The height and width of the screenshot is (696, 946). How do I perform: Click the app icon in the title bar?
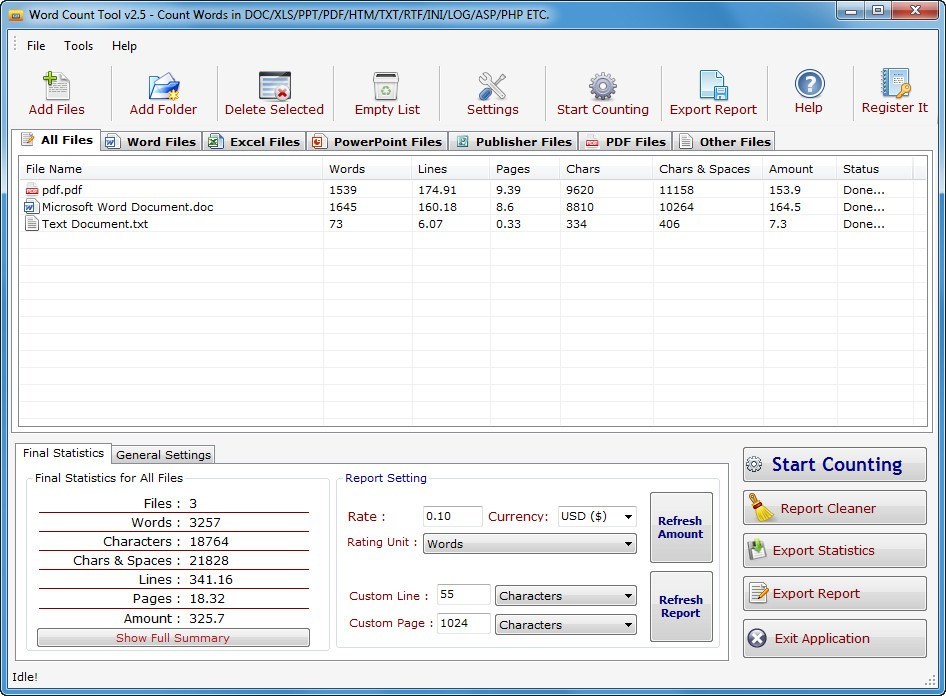[x=16, y=14]
